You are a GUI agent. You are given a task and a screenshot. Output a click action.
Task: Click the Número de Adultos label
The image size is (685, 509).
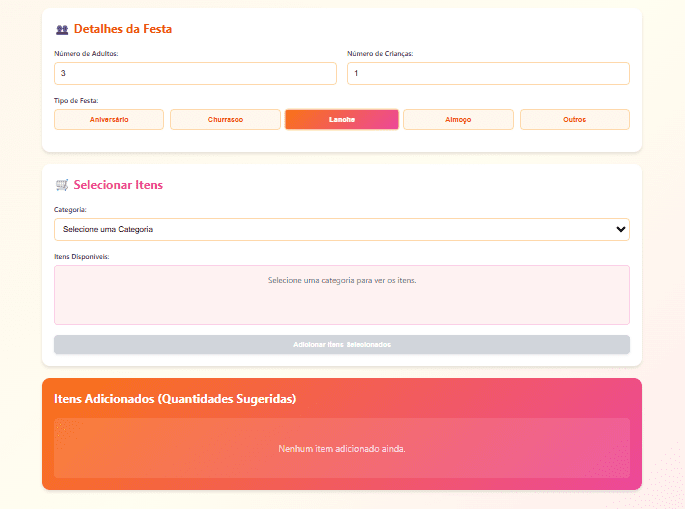coord(86,54)
